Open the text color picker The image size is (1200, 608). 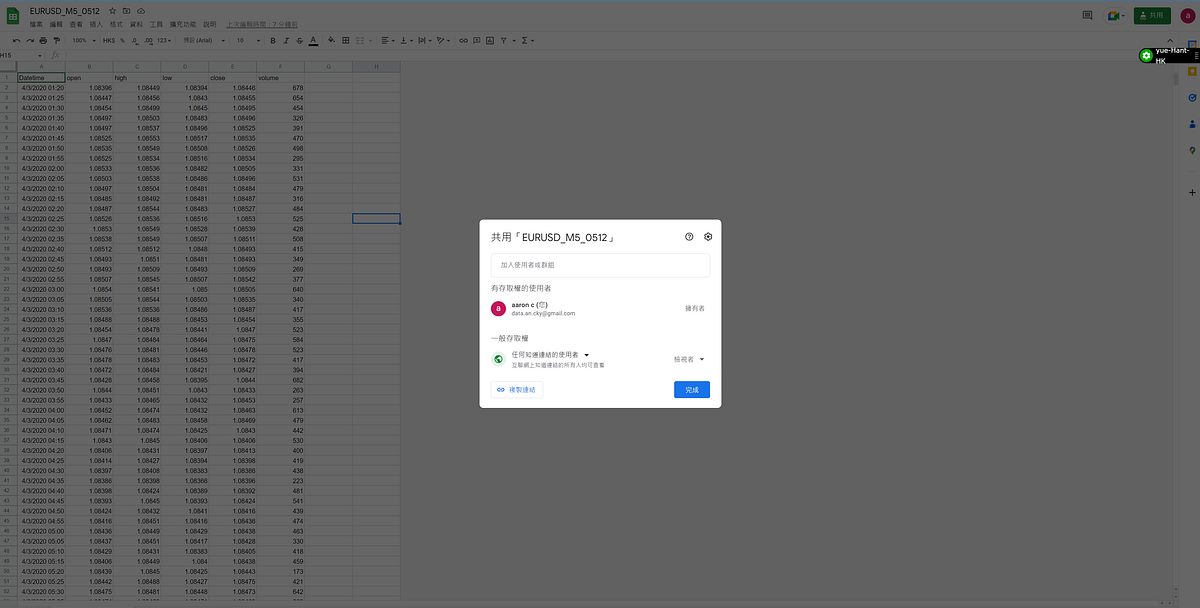313,40
